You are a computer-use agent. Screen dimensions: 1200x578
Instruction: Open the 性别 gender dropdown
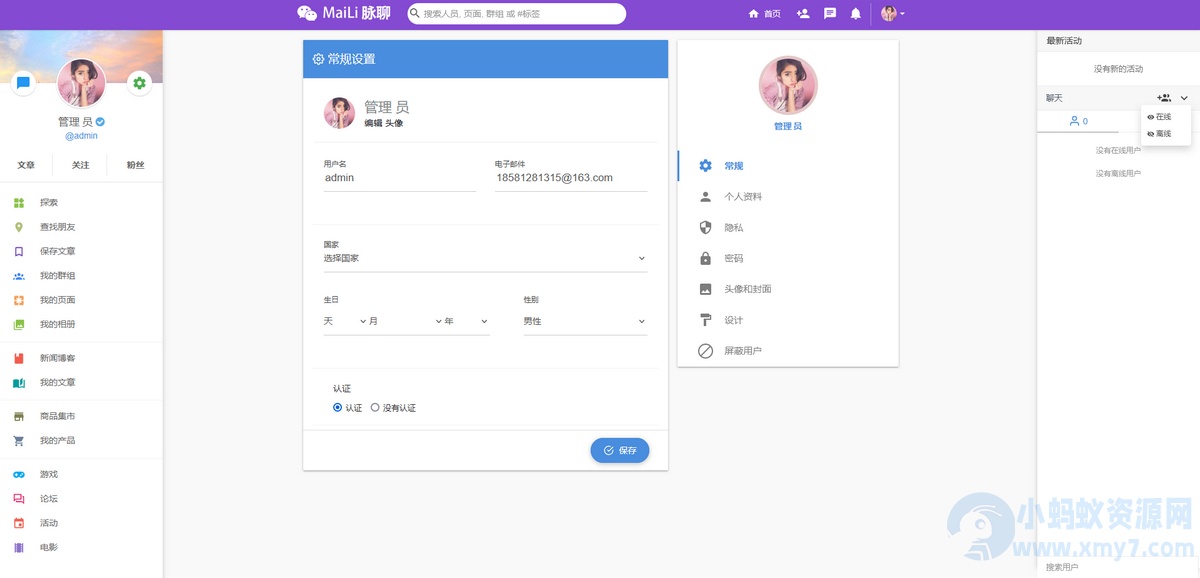(x=585, y=321)
